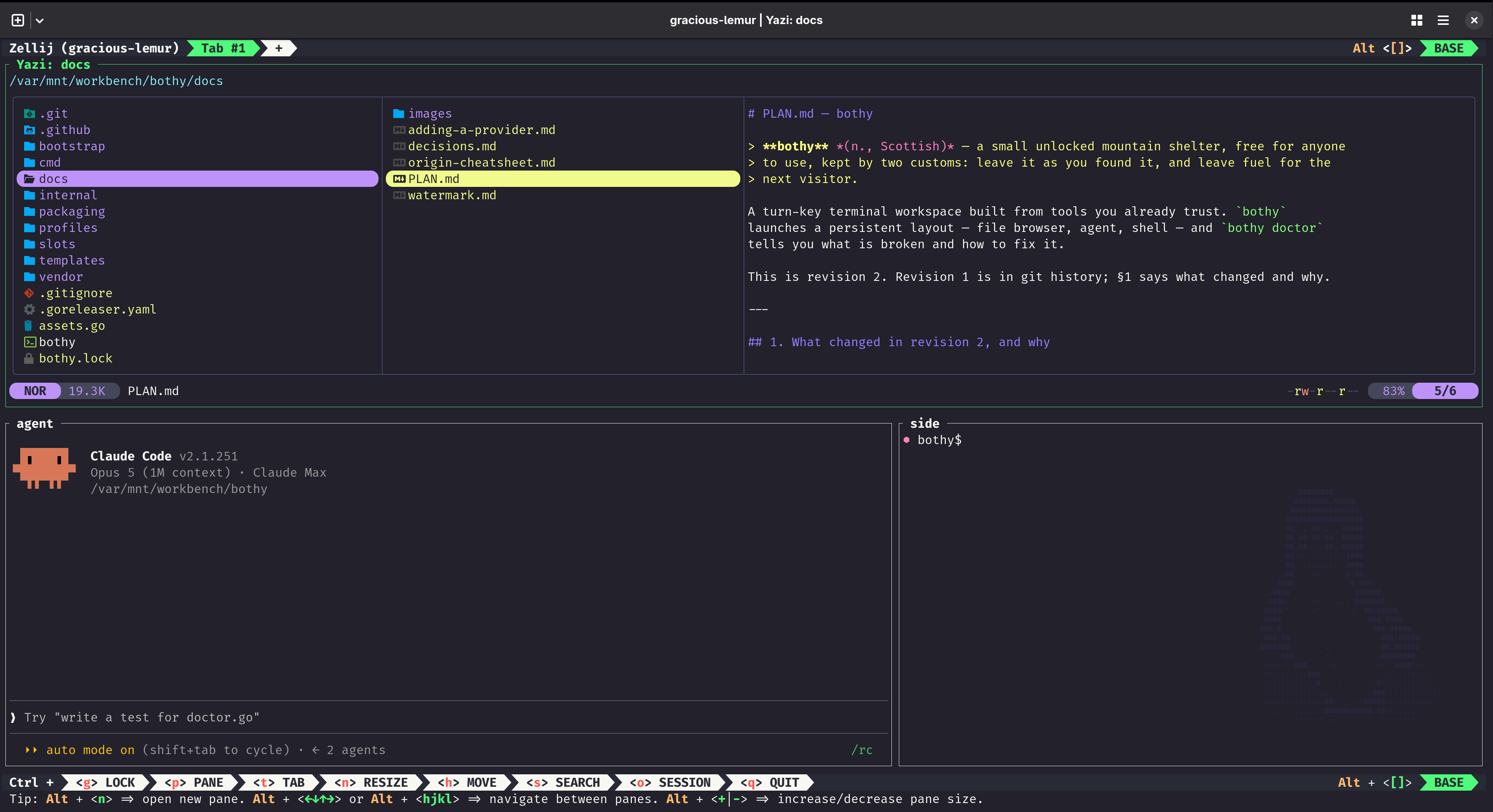Click the .gitignore git icon
Image resolution: width=1493 pixels, height=812 pixels.
(x=29, y=293)
